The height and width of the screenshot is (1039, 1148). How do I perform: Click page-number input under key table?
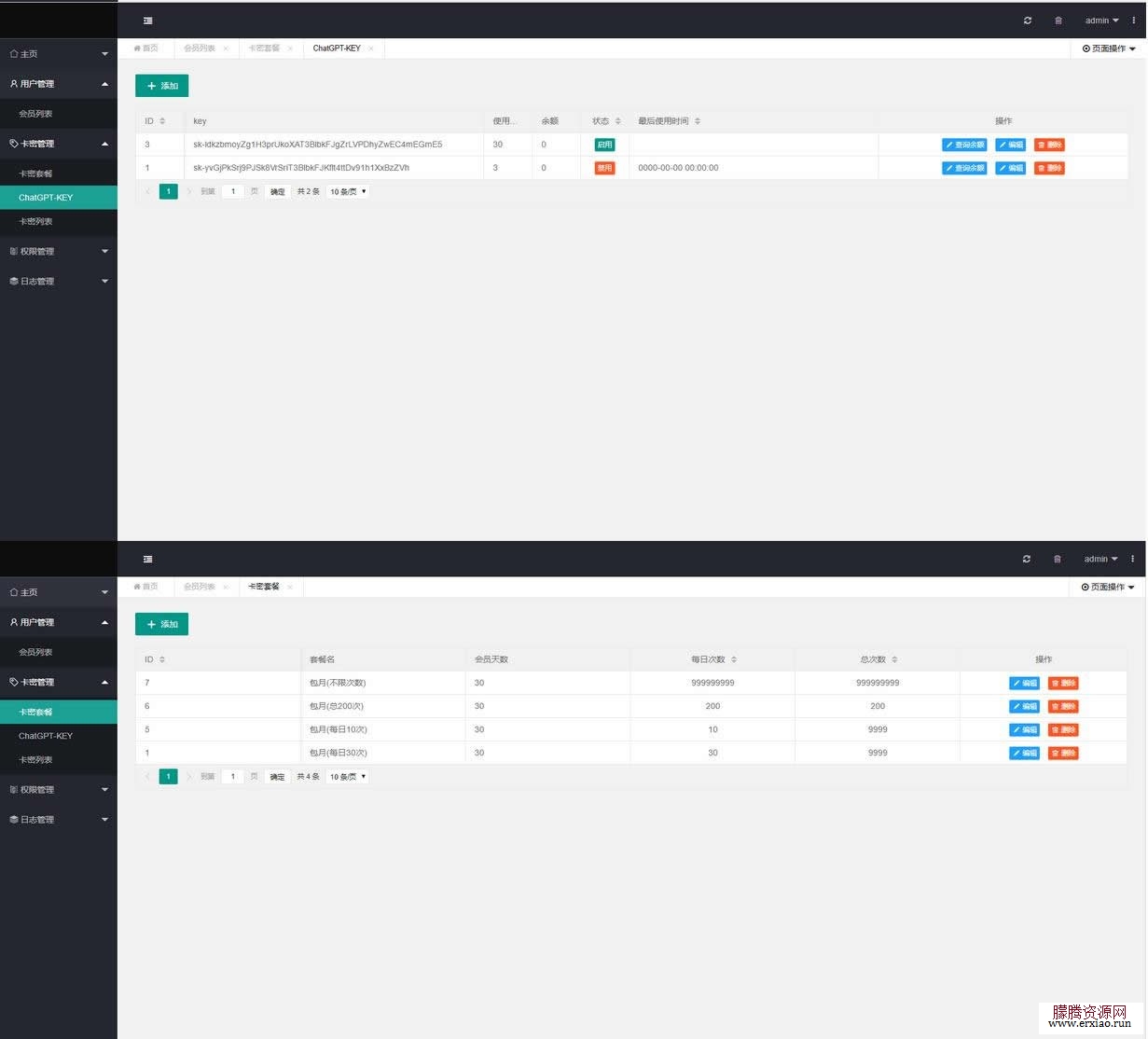tap(233, 191)
